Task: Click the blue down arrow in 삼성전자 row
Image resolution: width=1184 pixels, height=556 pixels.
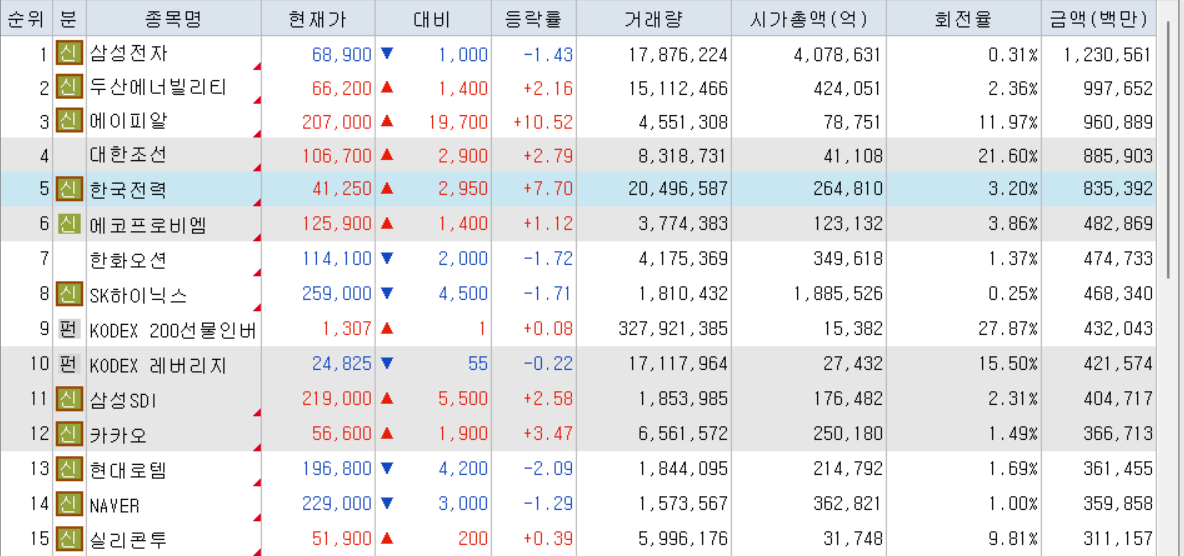Action: click(x=387, y=54)
